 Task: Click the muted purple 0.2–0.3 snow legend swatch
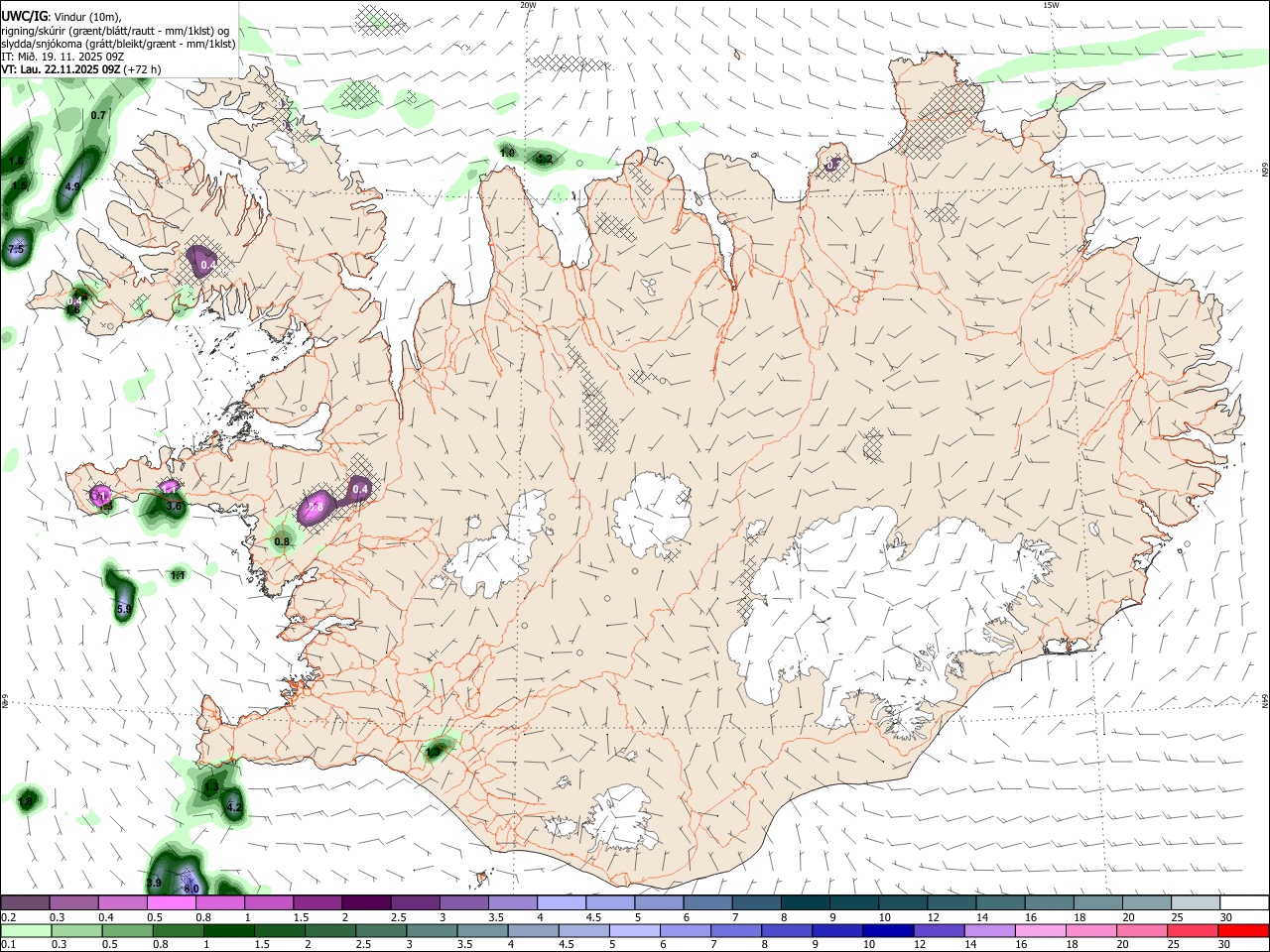25,902
